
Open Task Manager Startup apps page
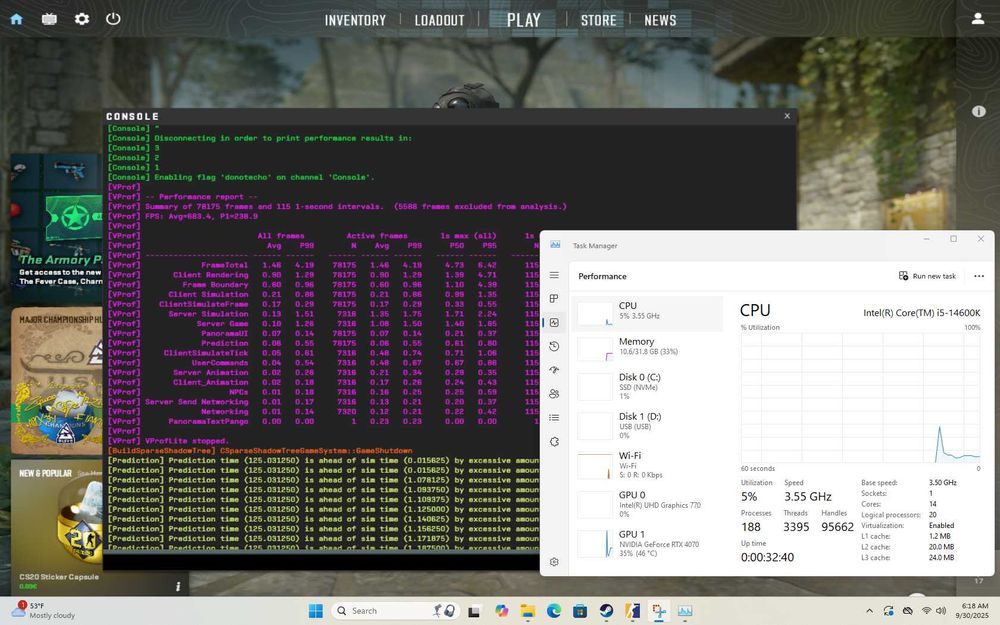pyautogui.click(x=554, y=370)
